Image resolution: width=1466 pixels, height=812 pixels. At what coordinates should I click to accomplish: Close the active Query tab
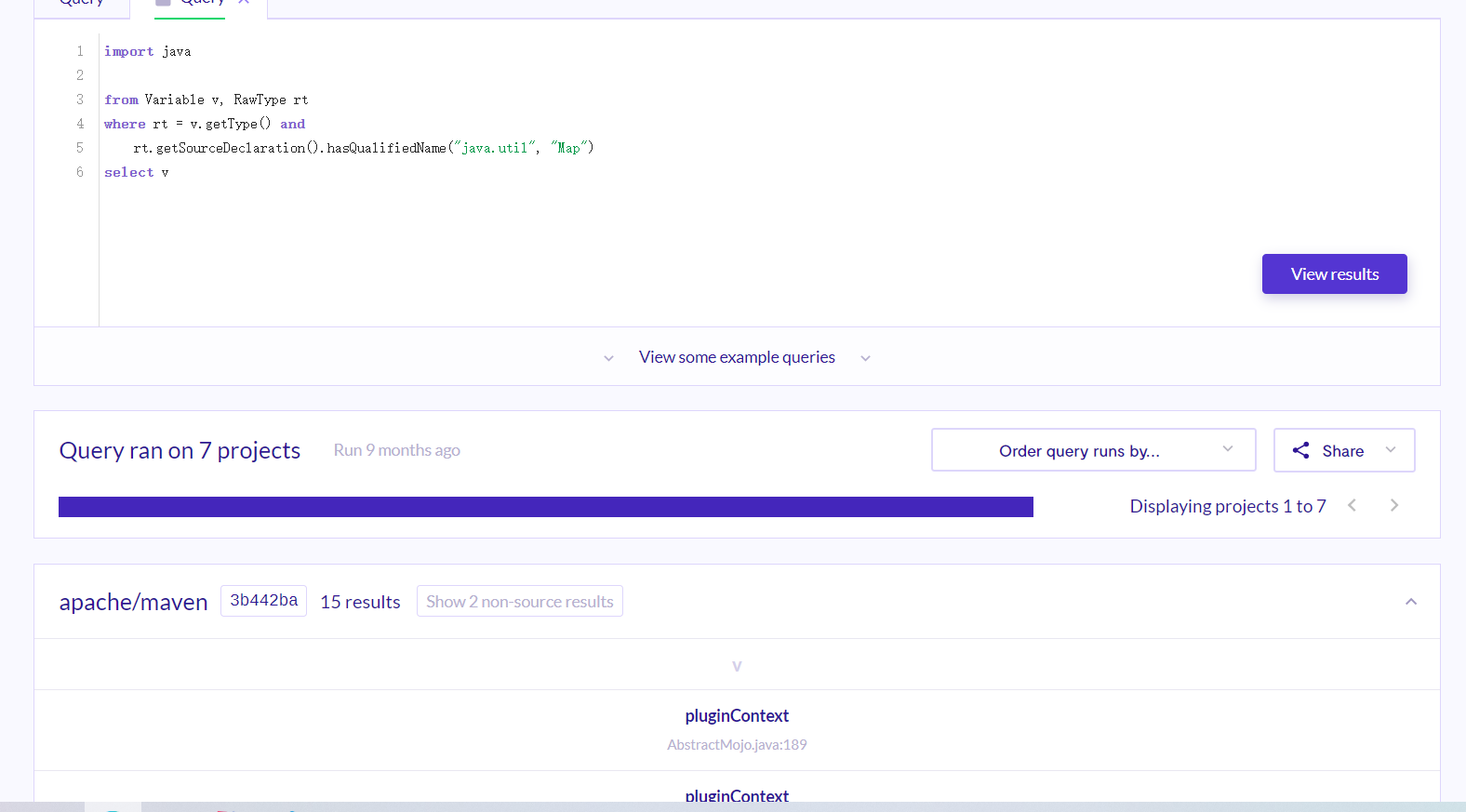244,2
